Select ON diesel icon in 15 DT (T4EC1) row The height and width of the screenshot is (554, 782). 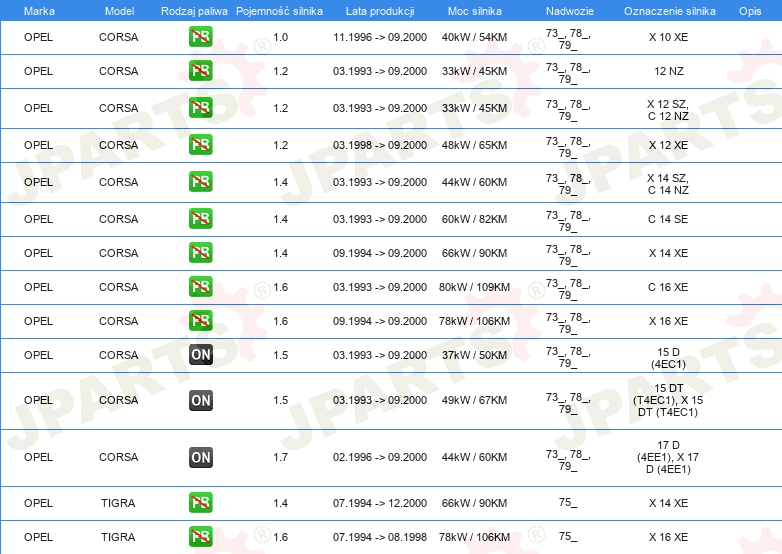(200, 400)
